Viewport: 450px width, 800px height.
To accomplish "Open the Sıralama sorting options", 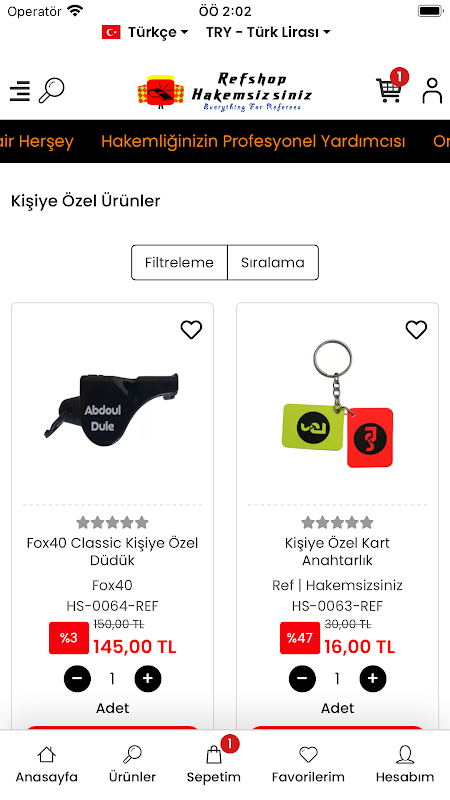I will (x=273, y=262).
